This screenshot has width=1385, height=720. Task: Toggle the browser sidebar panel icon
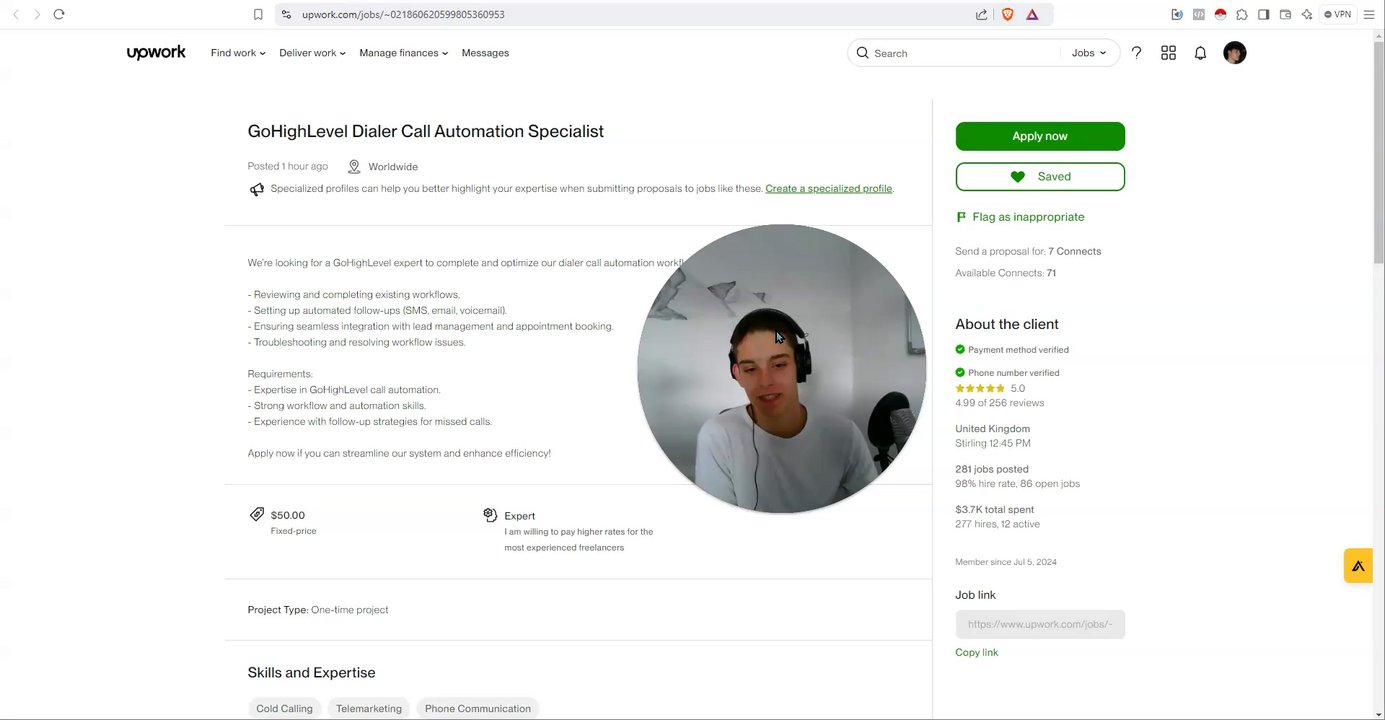point(1264,14)
